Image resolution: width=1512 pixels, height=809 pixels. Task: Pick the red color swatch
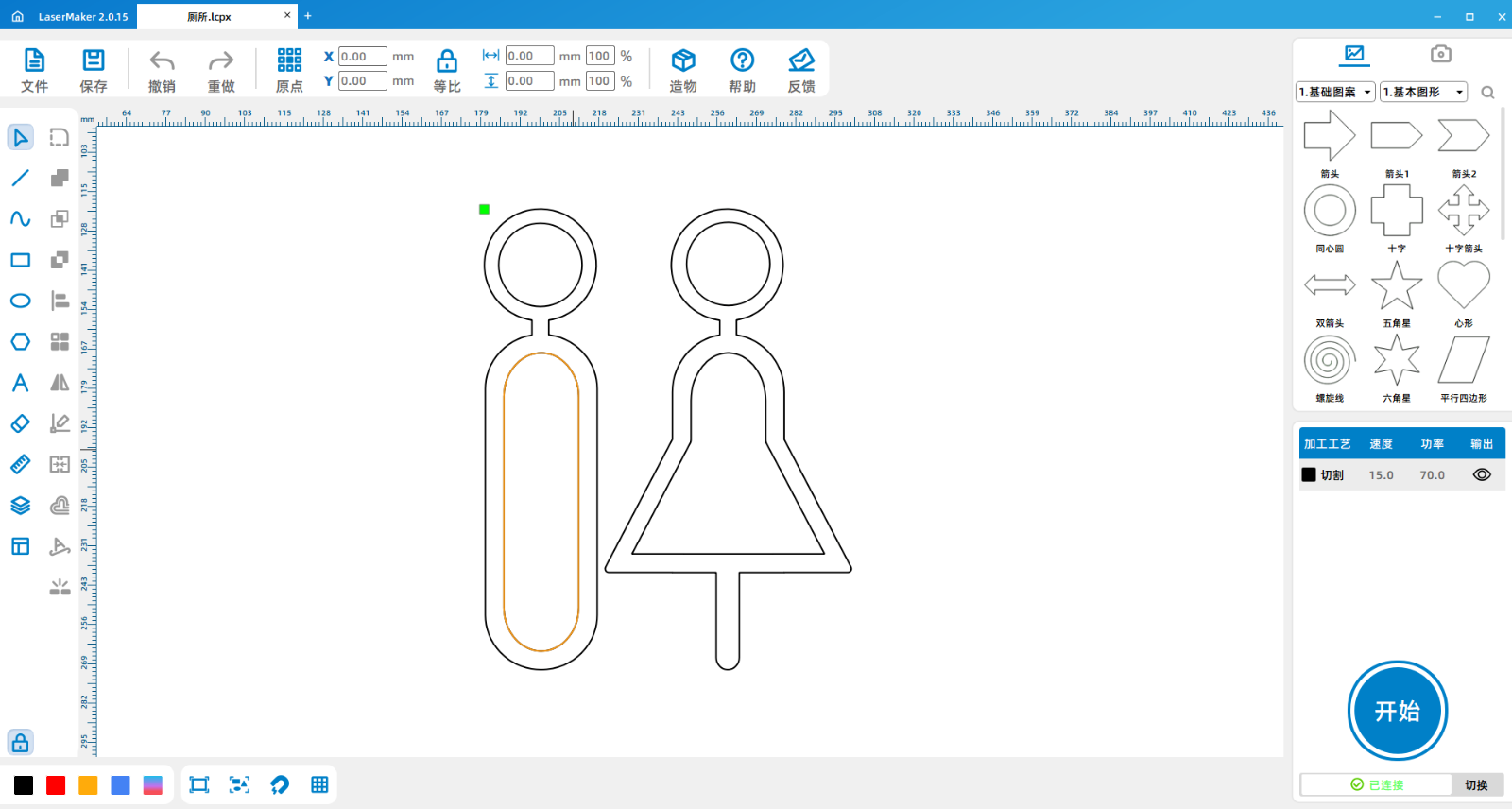tap(56, 785)
